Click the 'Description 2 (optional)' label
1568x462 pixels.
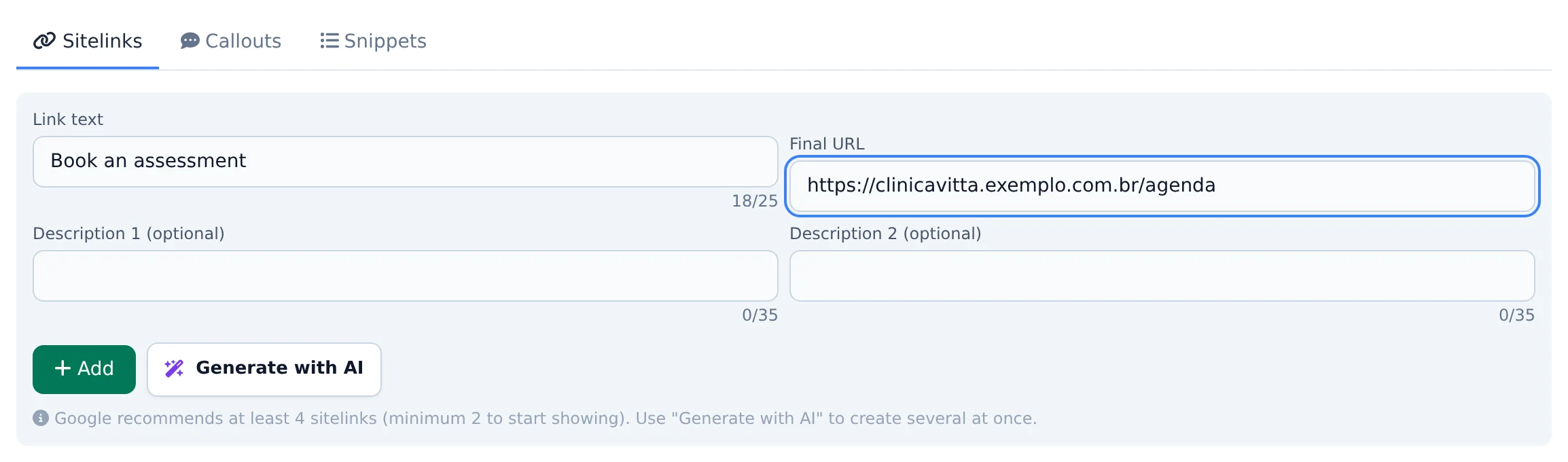click(x=885, y=234)
